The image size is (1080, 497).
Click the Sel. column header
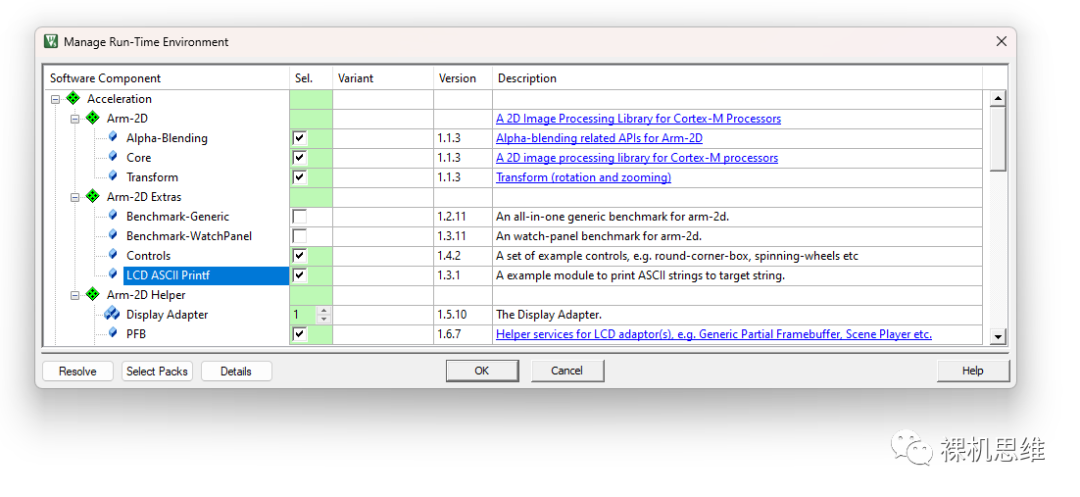(311, 78)
